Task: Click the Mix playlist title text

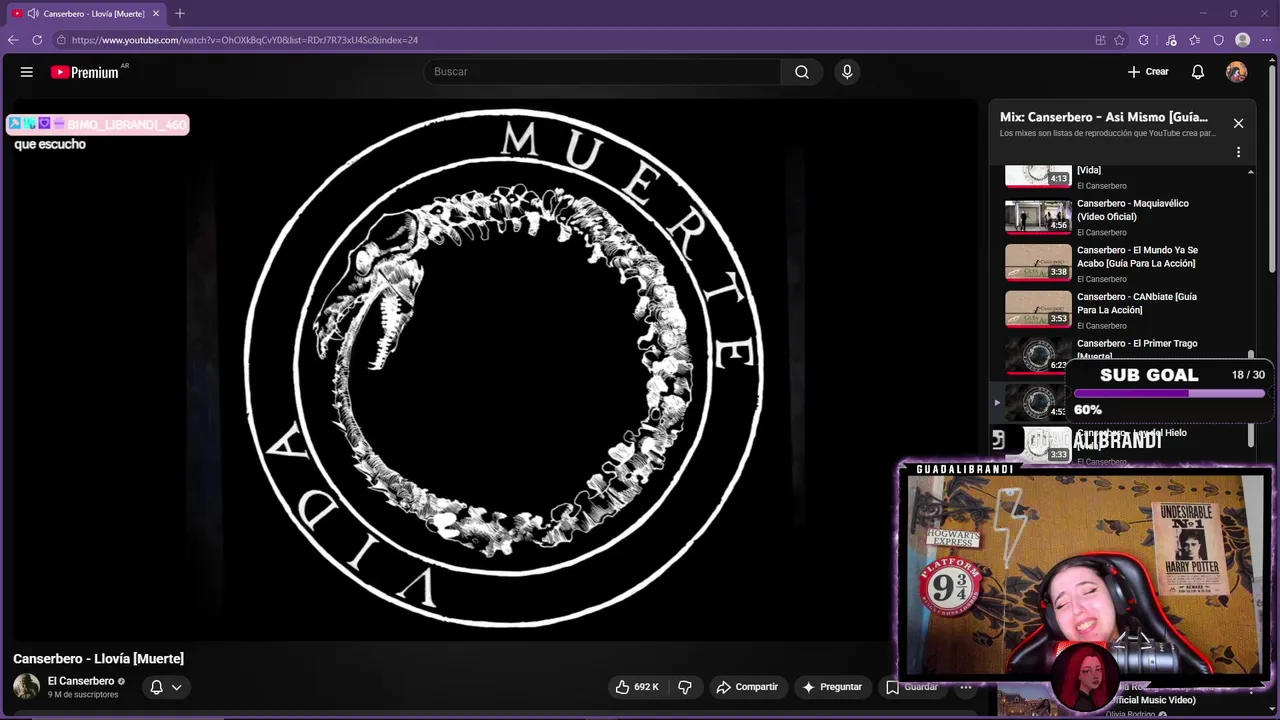Action: click(1103, 117)
